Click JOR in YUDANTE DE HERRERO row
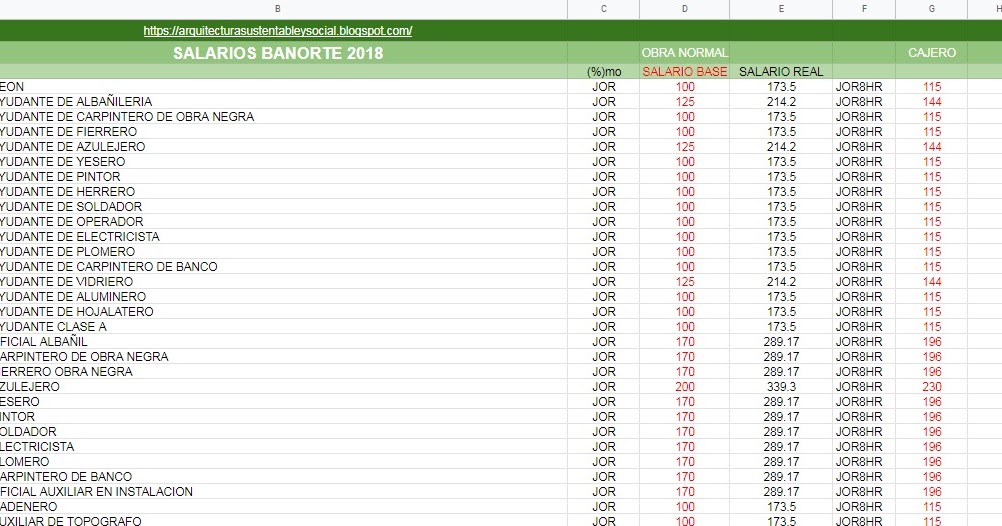The height and width of the screenshot is (526, 1002). coord(603,192)
